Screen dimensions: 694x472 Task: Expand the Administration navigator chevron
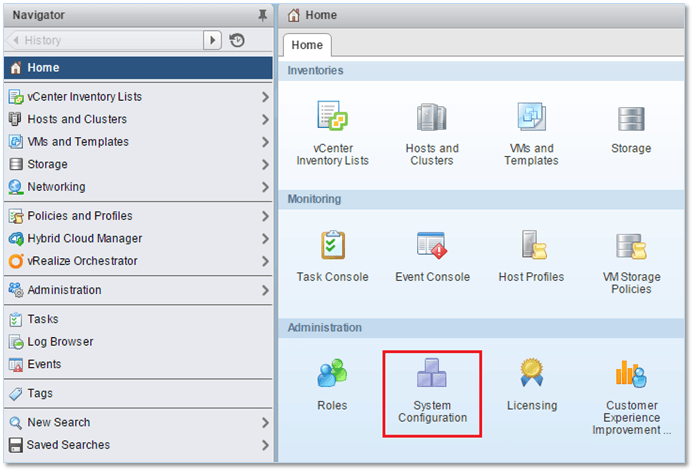click(265, 290)
